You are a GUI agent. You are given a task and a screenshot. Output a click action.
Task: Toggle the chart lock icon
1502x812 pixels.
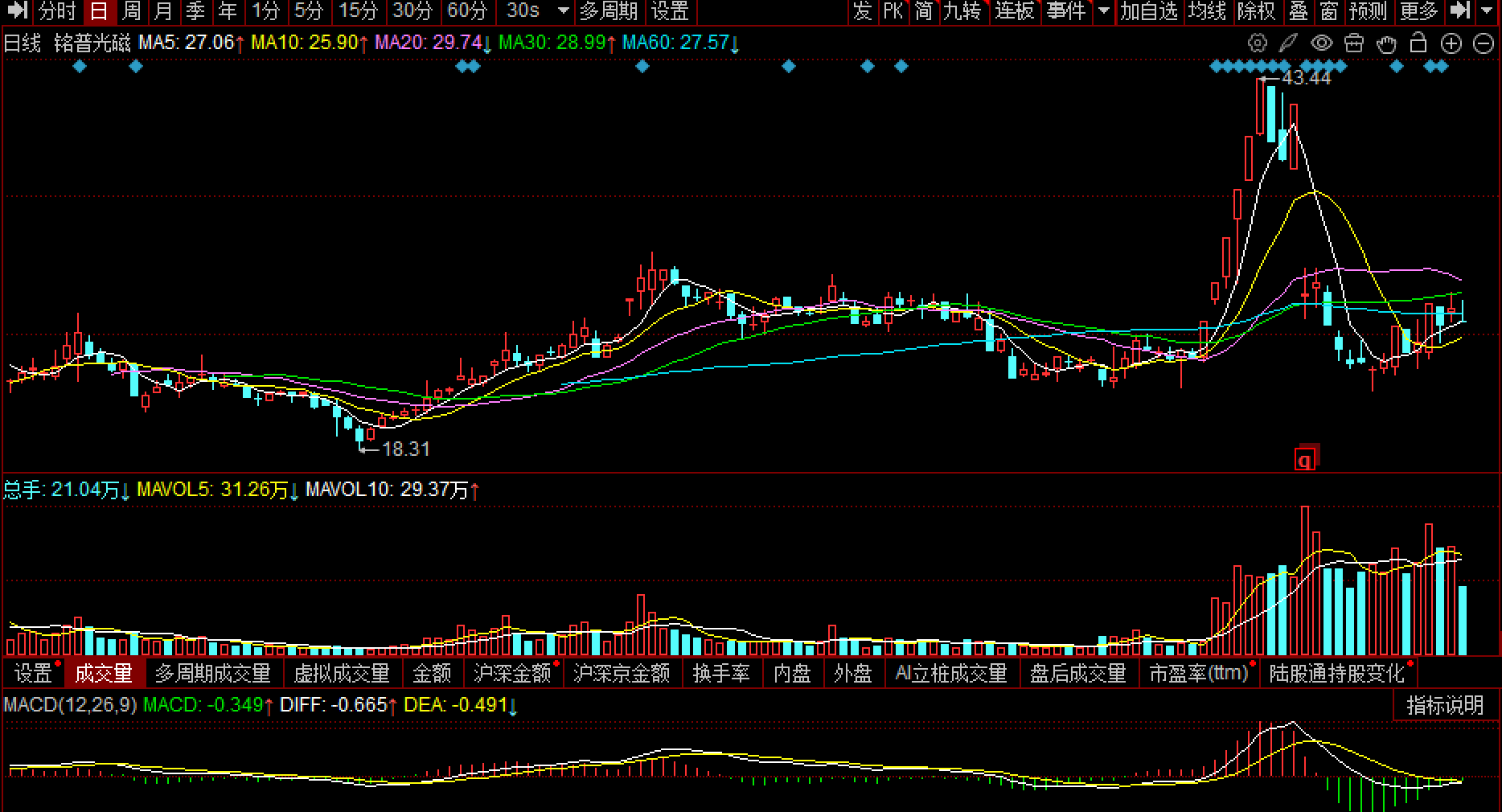click(x=1418, y=43)
